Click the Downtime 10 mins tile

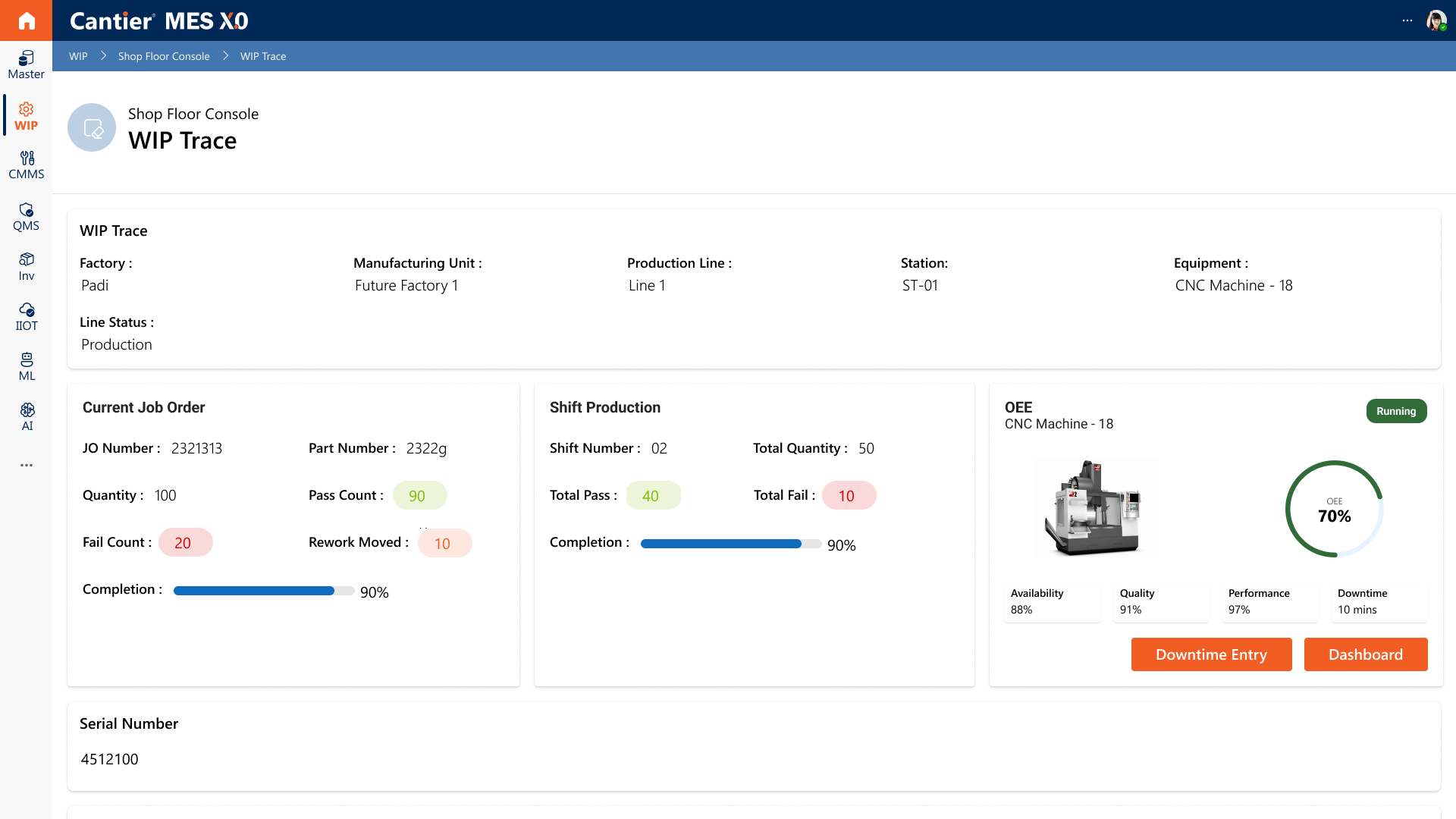1379,601
